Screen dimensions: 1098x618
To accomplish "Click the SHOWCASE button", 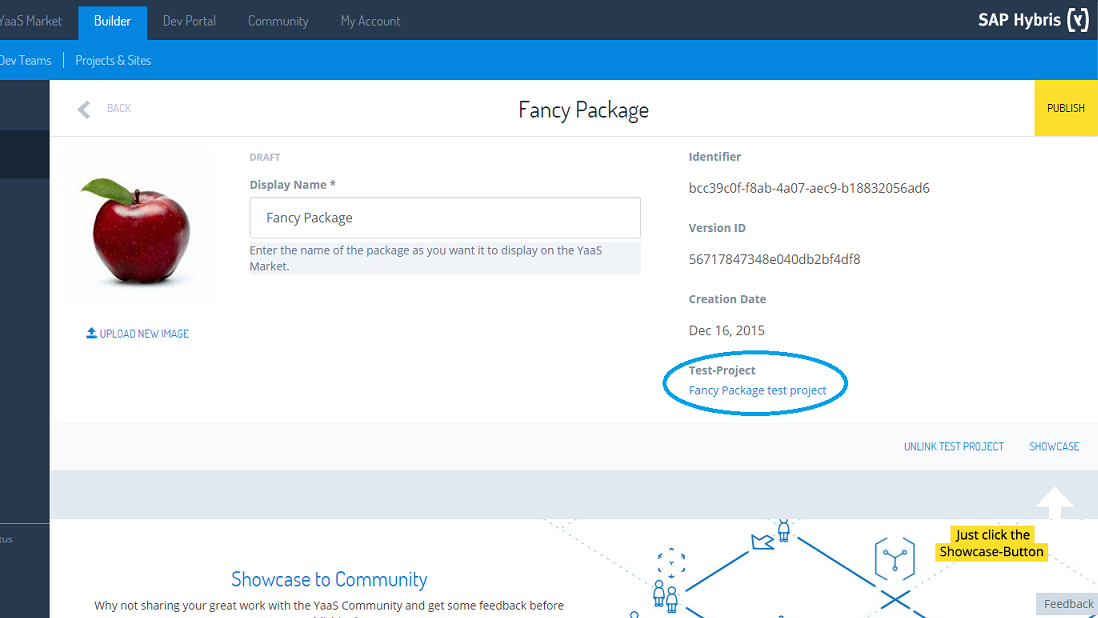I will [1054, 447].
